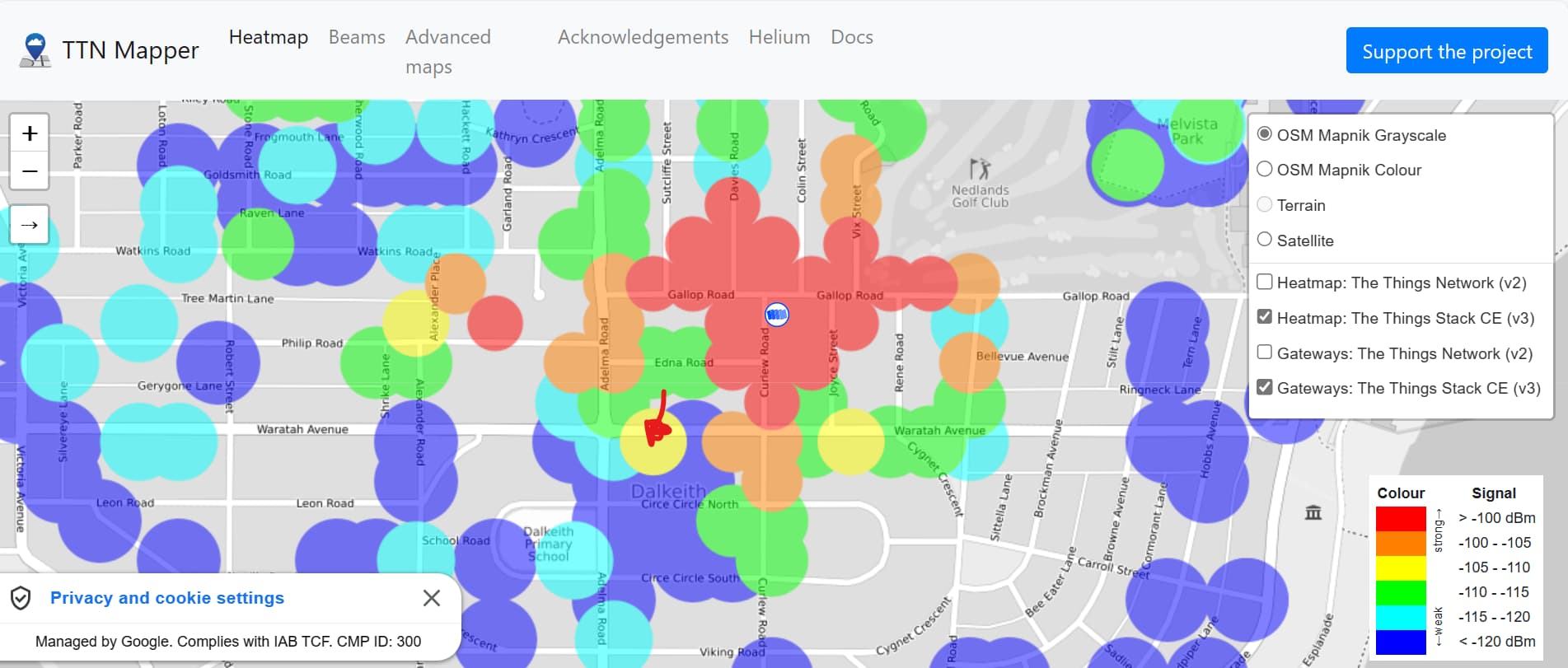This screenshot has width=1568, height=668.
Task: Click the blue gateway marker on Curlew Road
Action: (x=776, y=314)
